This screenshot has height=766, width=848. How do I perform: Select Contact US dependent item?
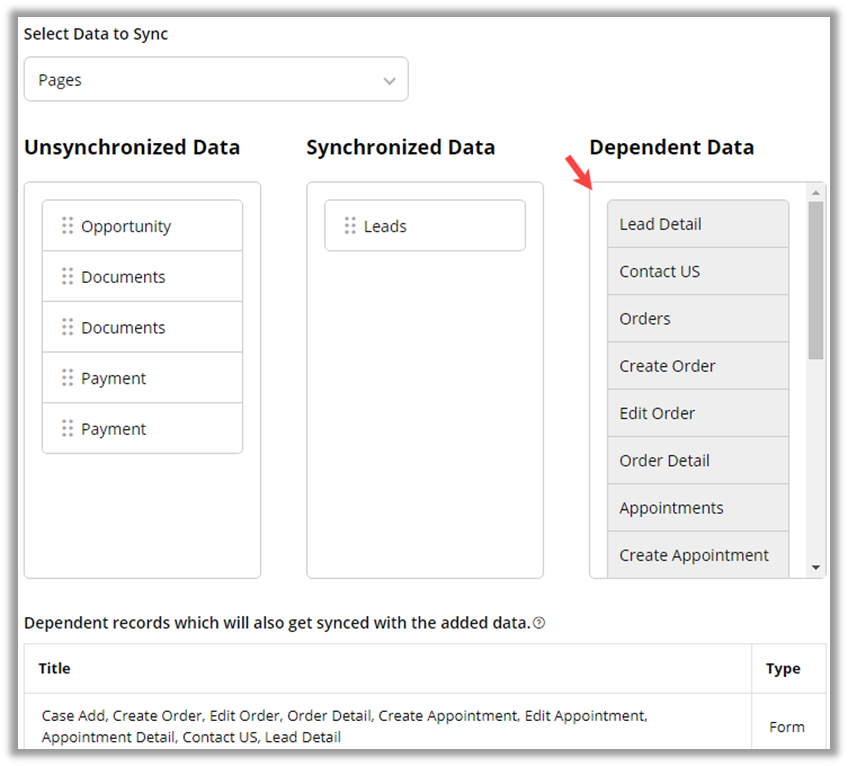[x=697, y=271]
